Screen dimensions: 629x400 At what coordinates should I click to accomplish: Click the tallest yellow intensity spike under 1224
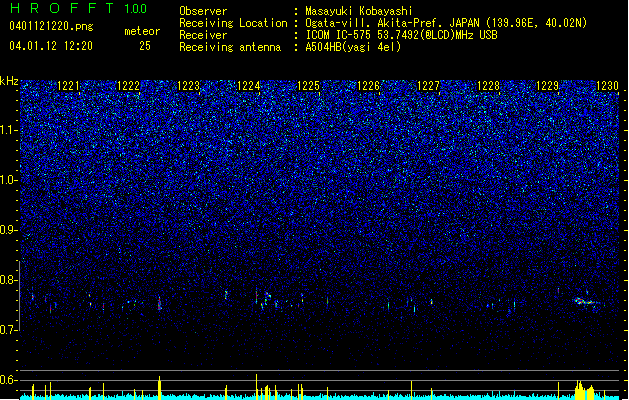[256, 387]
